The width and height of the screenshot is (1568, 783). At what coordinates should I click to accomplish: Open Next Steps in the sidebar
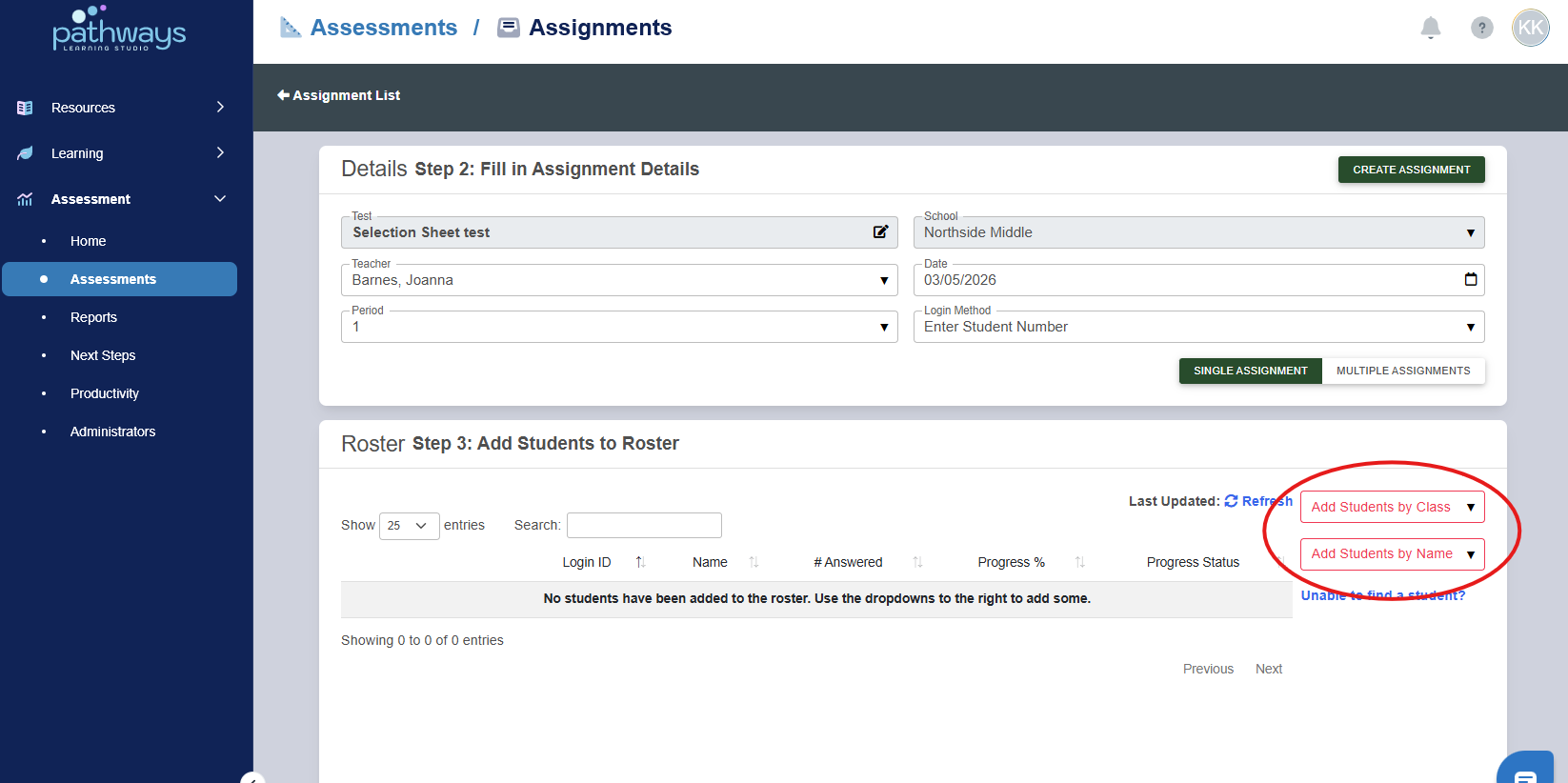point(103,355)
